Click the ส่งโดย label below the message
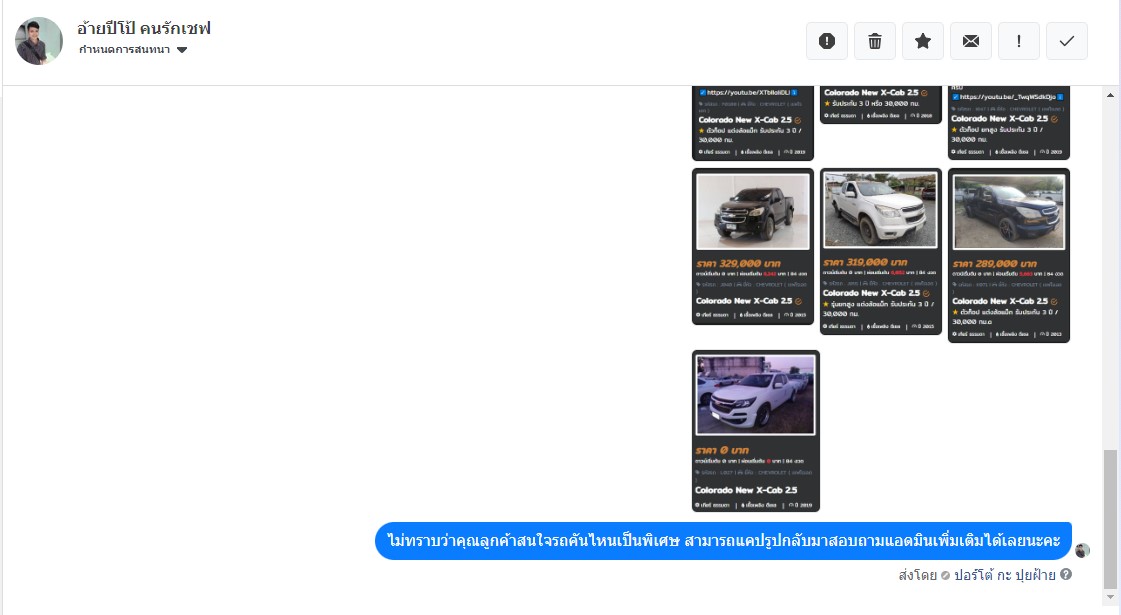The width and height of the screenshot is (1121, 615). pos(917,575)
